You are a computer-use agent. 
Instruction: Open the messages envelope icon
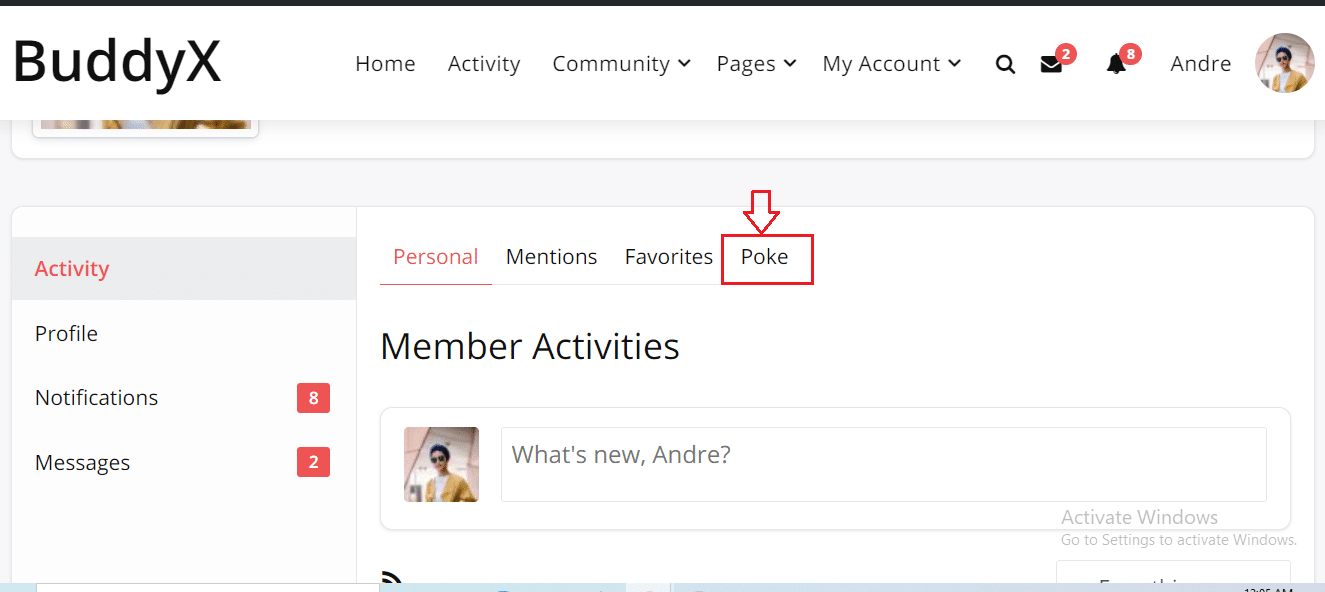point(1051,64)
